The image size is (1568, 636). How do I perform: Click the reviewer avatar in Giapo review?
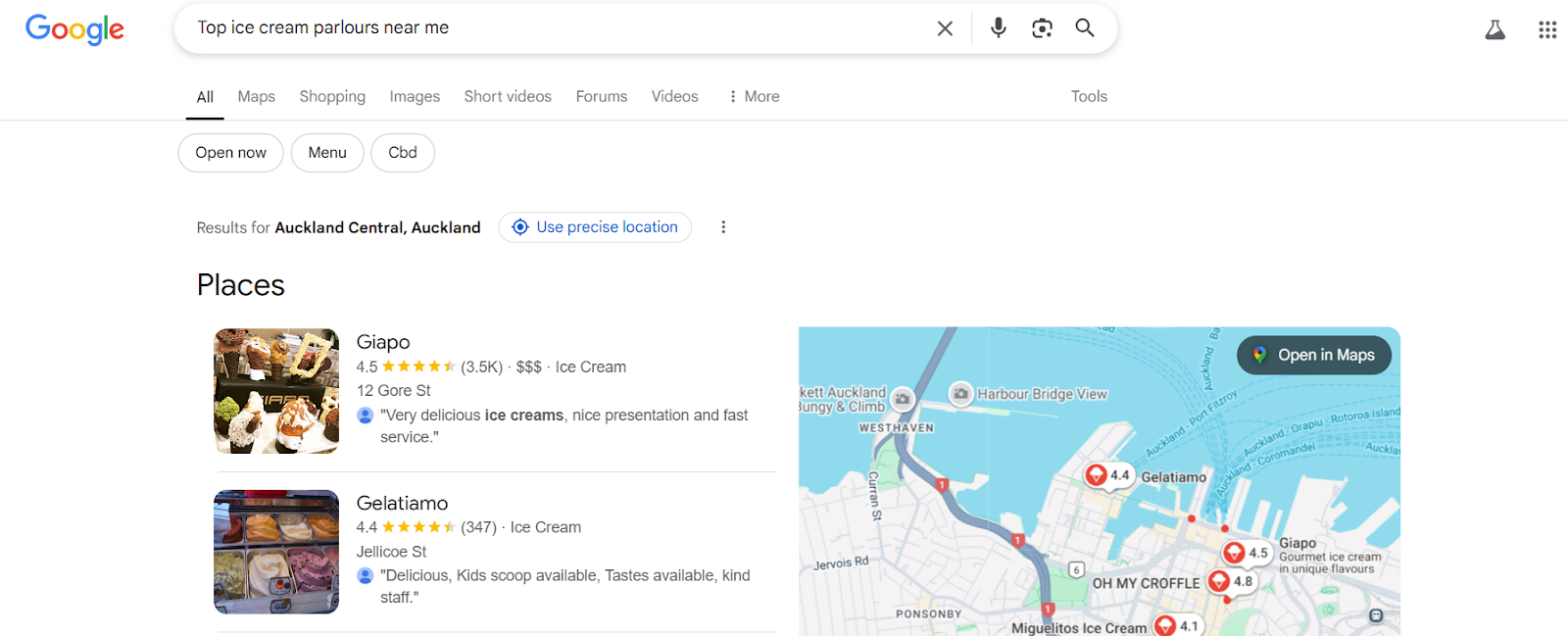click(366, 416)
